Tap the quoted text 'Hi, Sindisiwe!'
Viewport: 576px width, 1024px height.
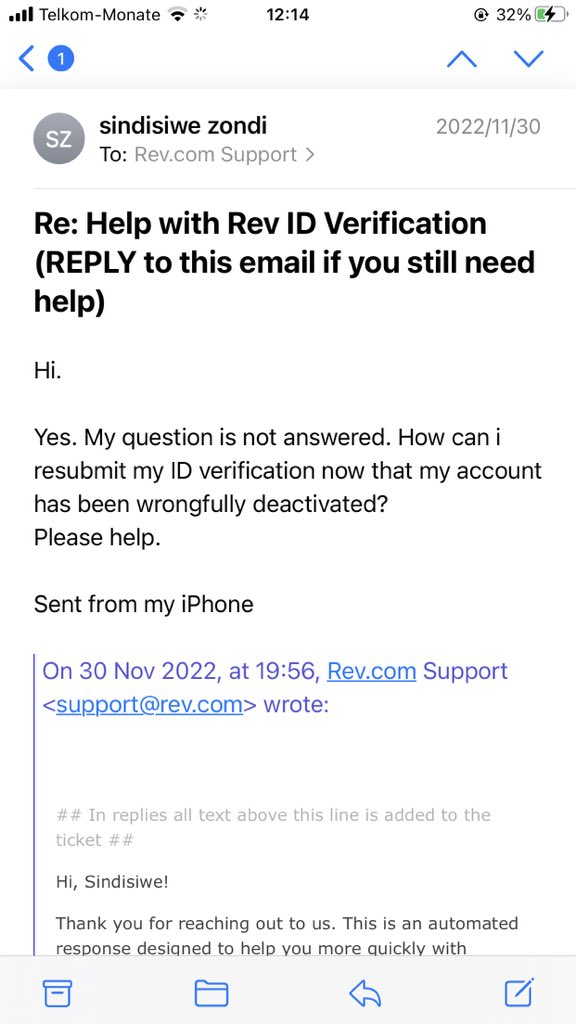[x=112, y=883]
